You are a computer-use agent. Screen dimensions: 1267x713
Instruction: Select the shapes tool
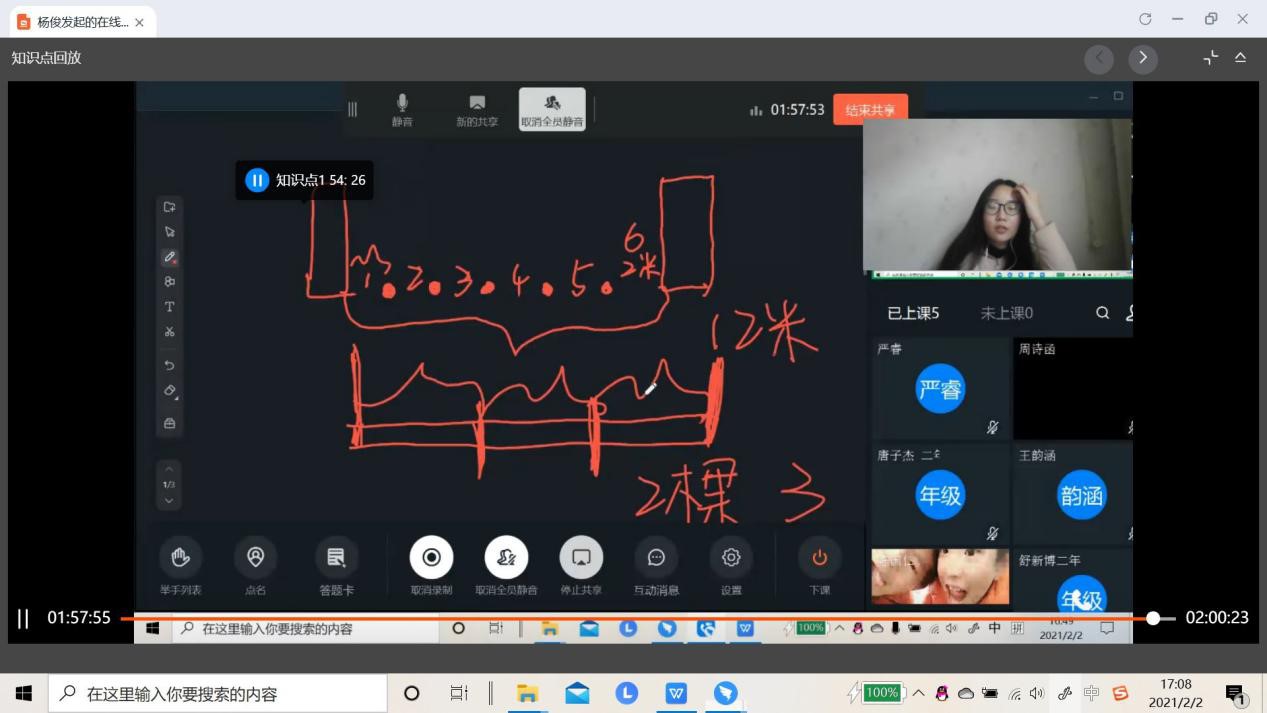coord(170,282)
